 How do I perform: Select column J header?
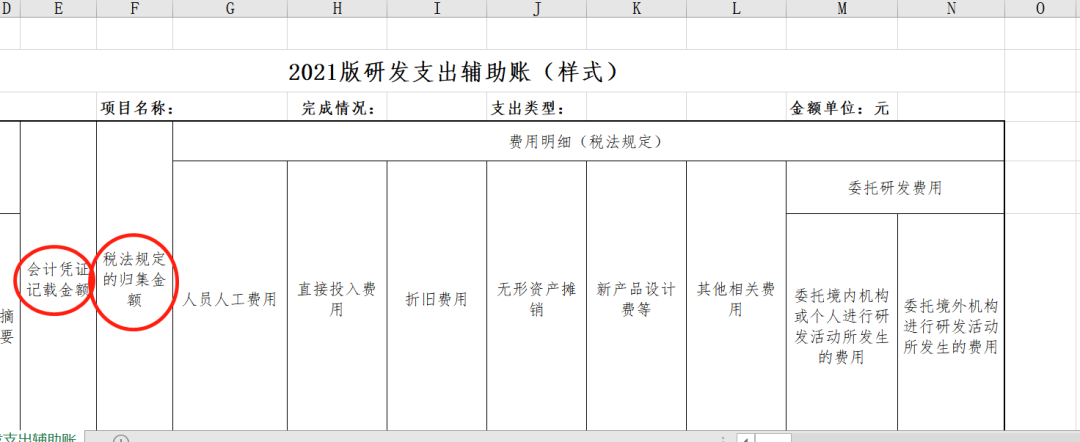[537, 8]
